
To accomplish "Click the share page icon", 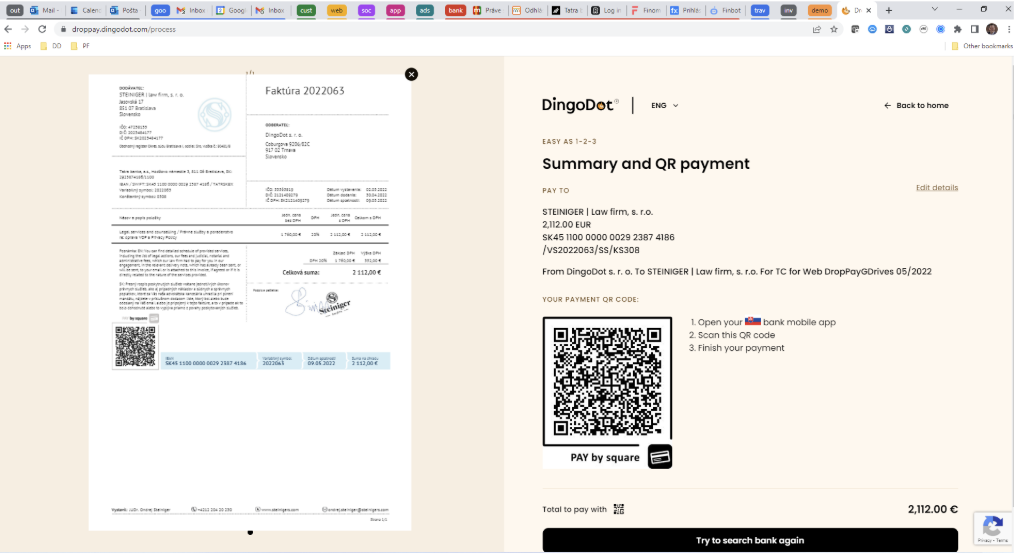I will coord(817,29).
